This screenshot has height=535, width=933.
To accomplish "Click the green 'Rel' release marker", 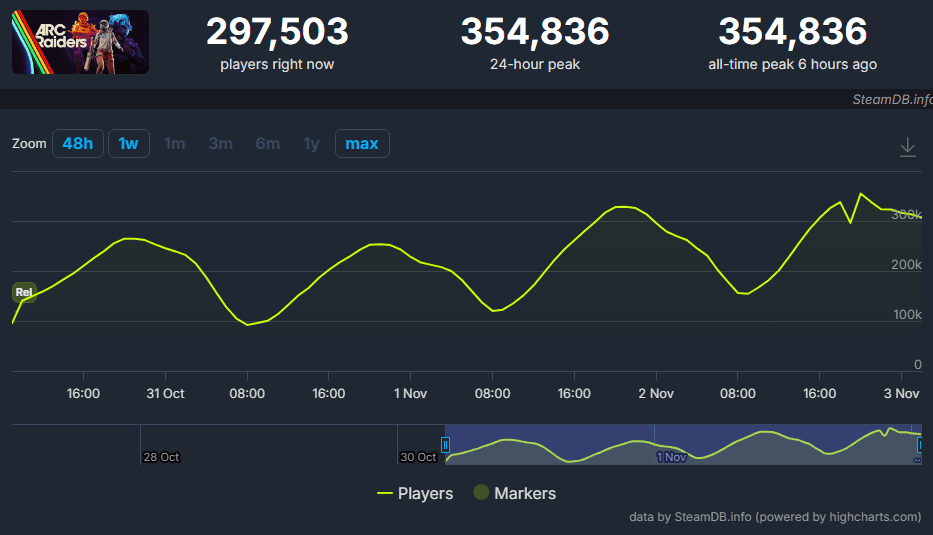I will 24,293.
